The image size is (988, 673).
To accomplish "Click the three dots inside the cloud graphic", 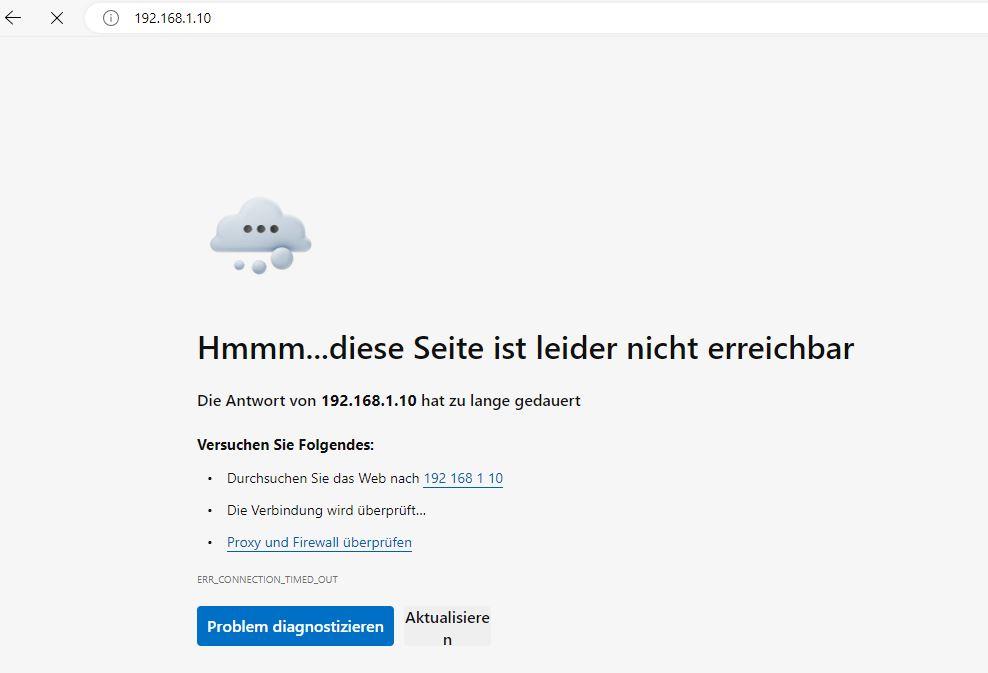I will [260, 229].
